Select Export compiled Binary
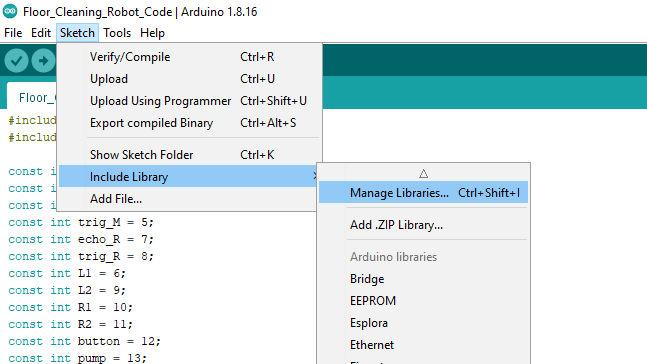The width and height of the screenshot is (647, 364). pyautogui.click(x=189, y=123)
